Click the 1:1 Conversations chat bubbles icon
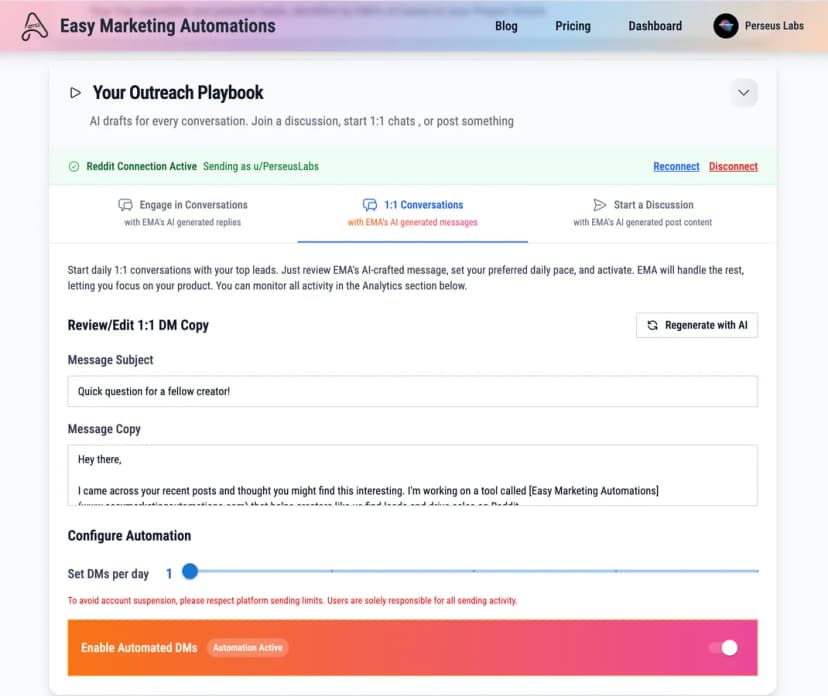 [x=370, y=204]
